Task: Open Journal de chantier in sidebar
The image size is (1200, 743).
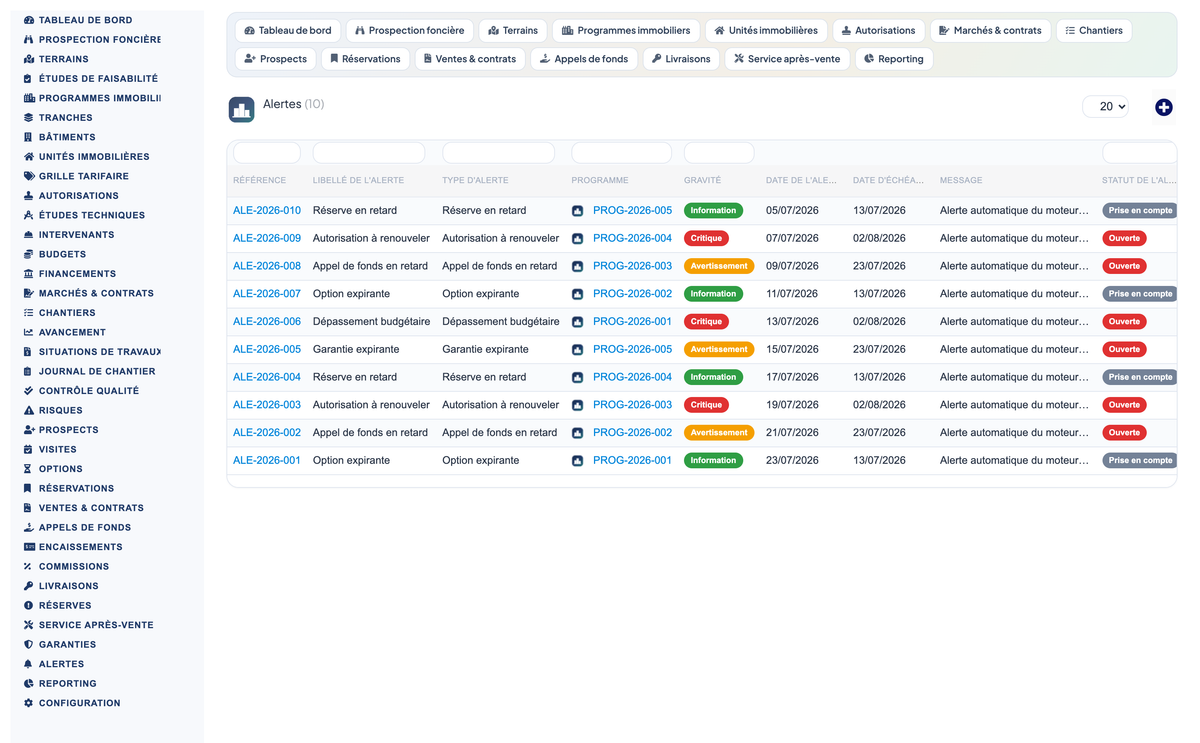Action: click(x=97, y=371)
